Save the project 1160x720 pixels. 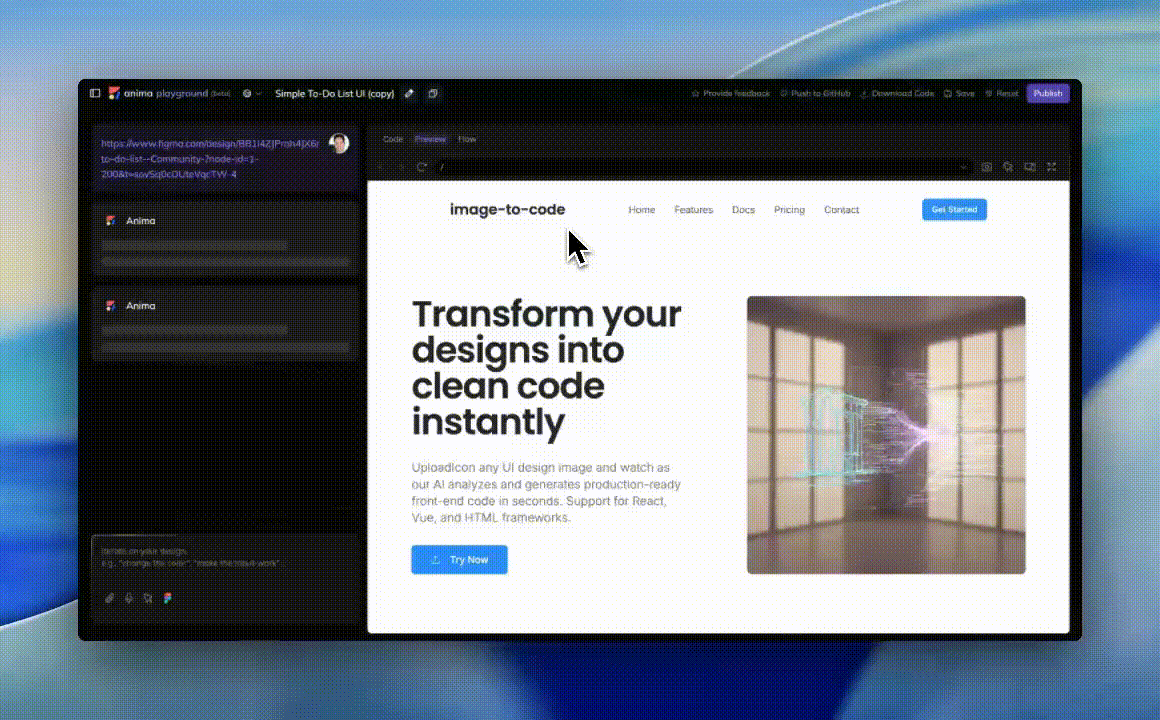[959, 93]
